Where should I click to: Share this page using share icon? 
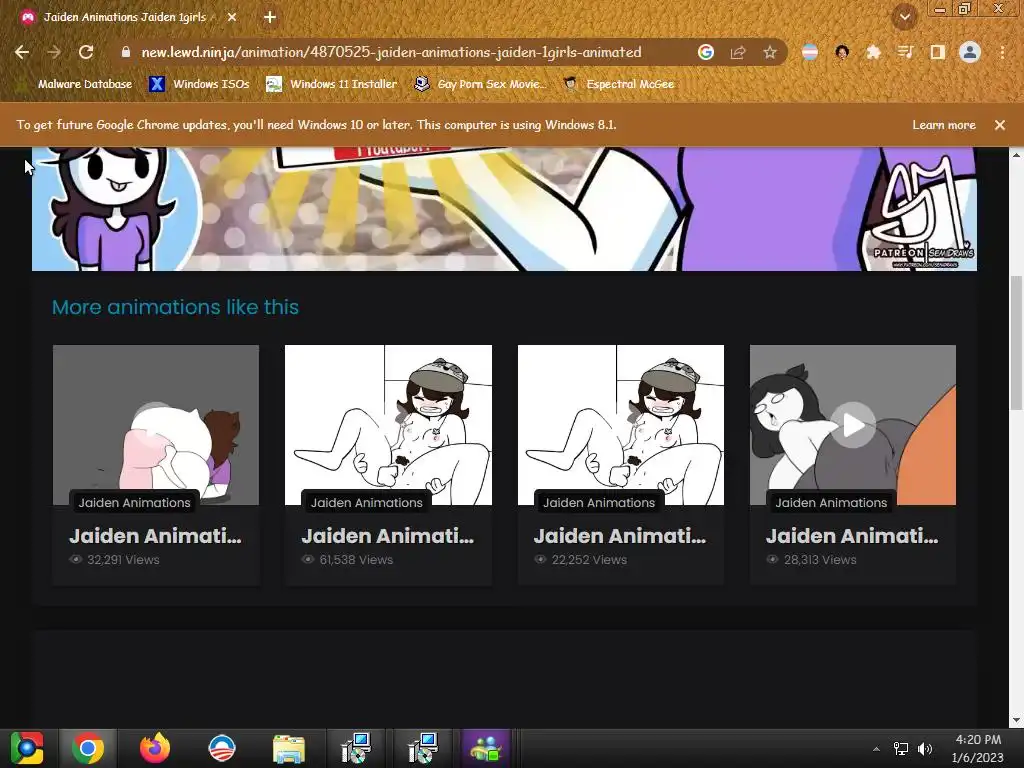tap(738, 52)
